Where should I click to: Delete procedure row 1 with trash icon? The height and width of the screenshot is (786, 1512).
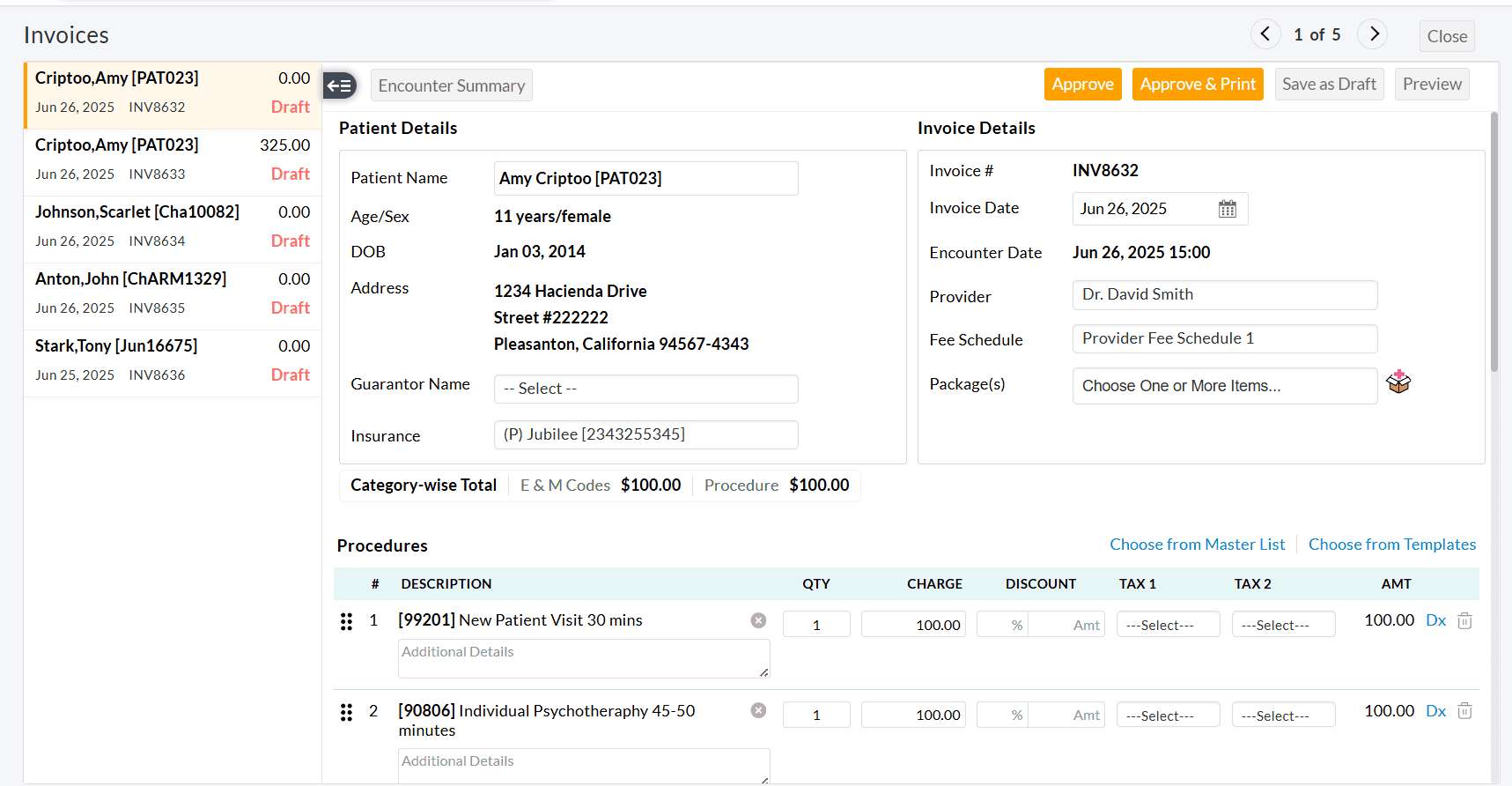(1464, 620)
